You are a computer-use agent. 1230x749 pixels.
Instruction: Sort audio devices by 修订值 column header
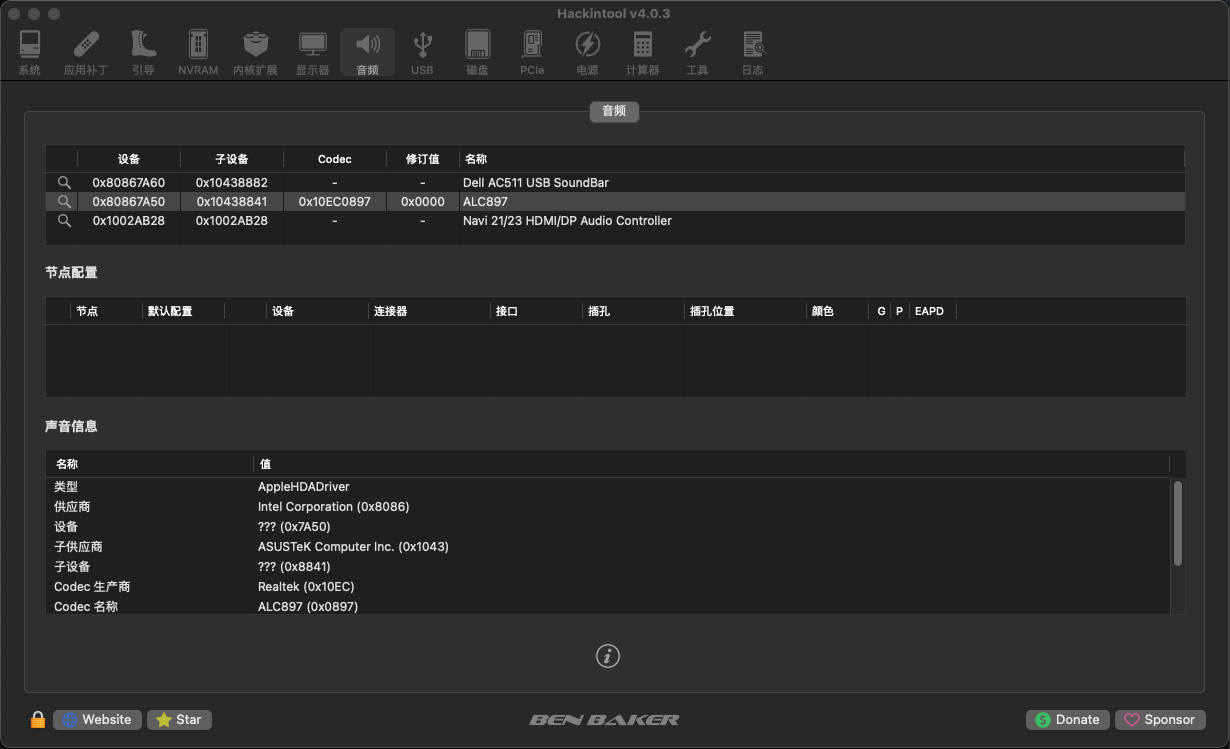pyautogui.click(x=423, y=159)
